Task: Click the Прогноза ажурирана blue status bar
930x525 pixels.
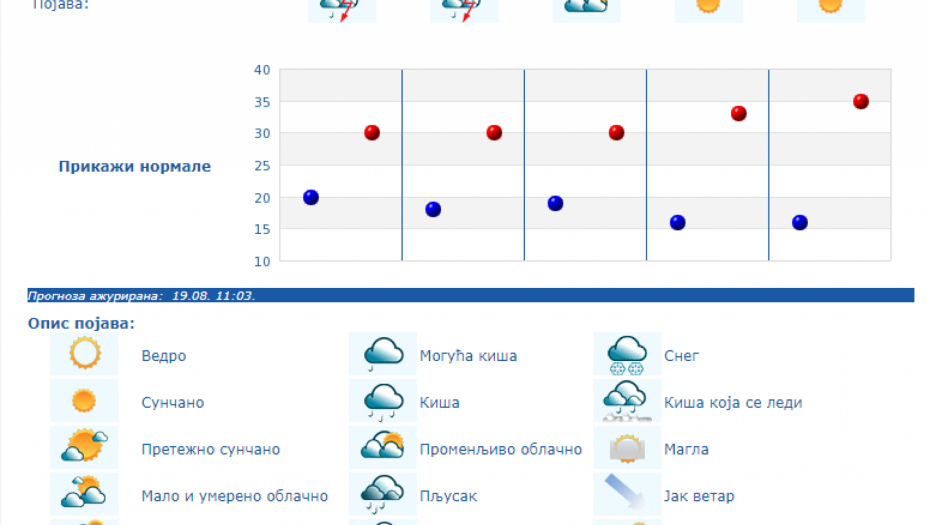Action: [x=470, y=296]
